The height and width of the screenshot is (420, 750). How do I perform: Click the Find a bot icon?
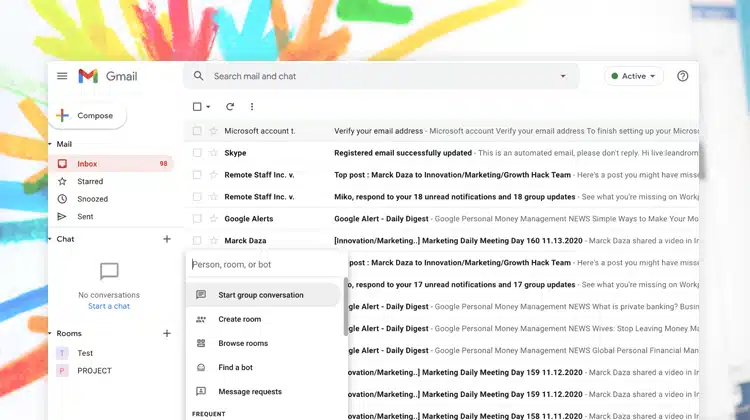201,367
